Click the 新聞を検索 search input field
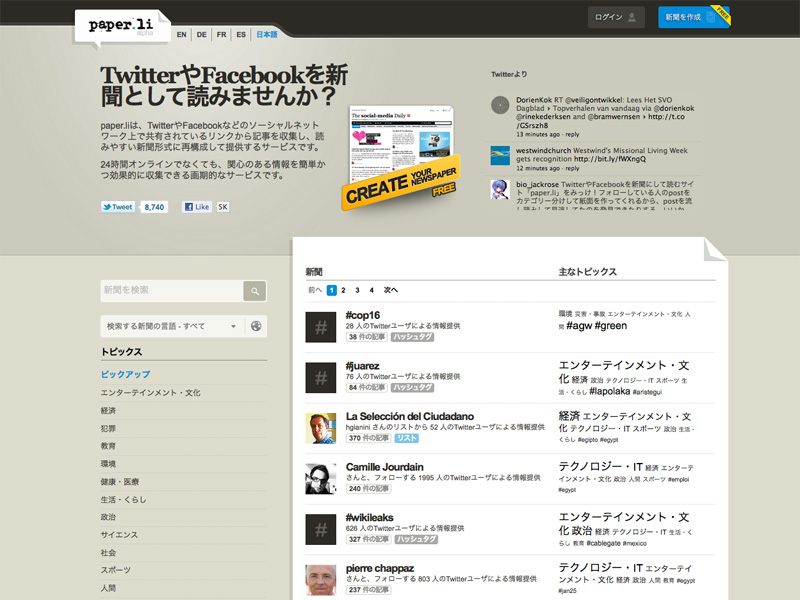This screenshot has width=800, height=600. 171,291
